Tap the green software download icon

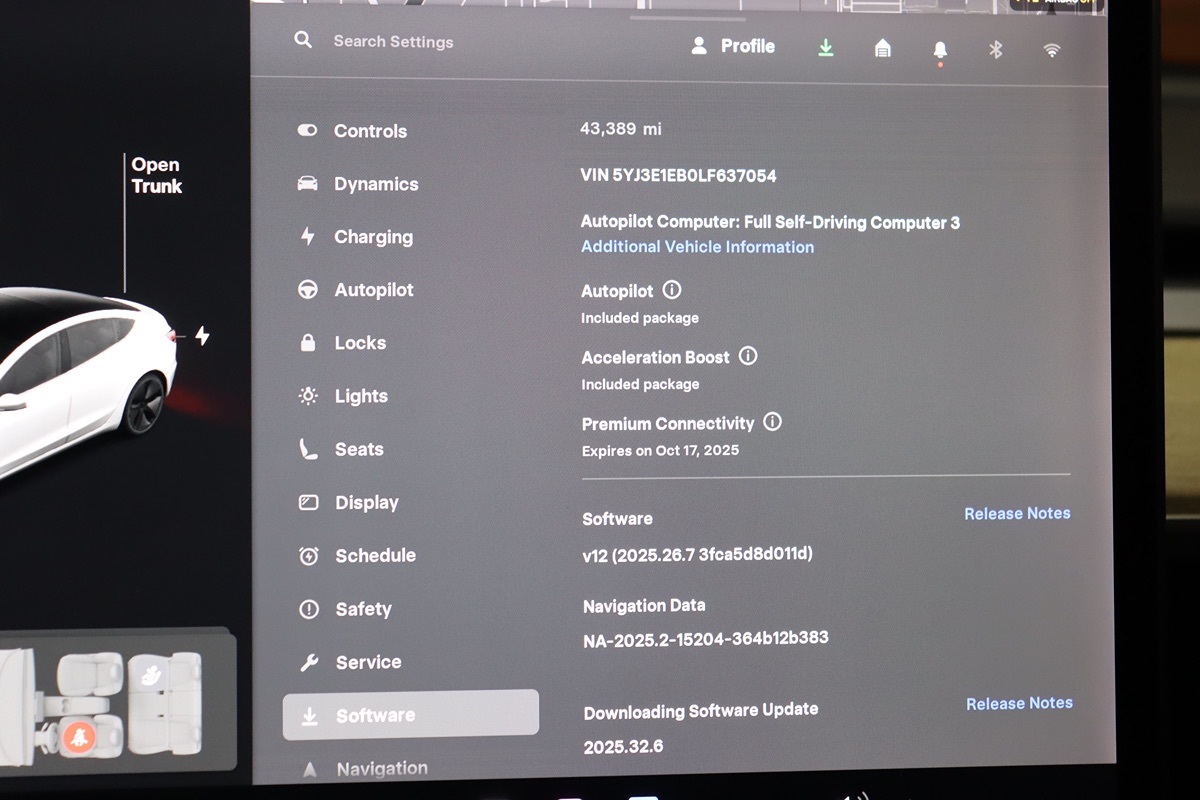point(826,47)
